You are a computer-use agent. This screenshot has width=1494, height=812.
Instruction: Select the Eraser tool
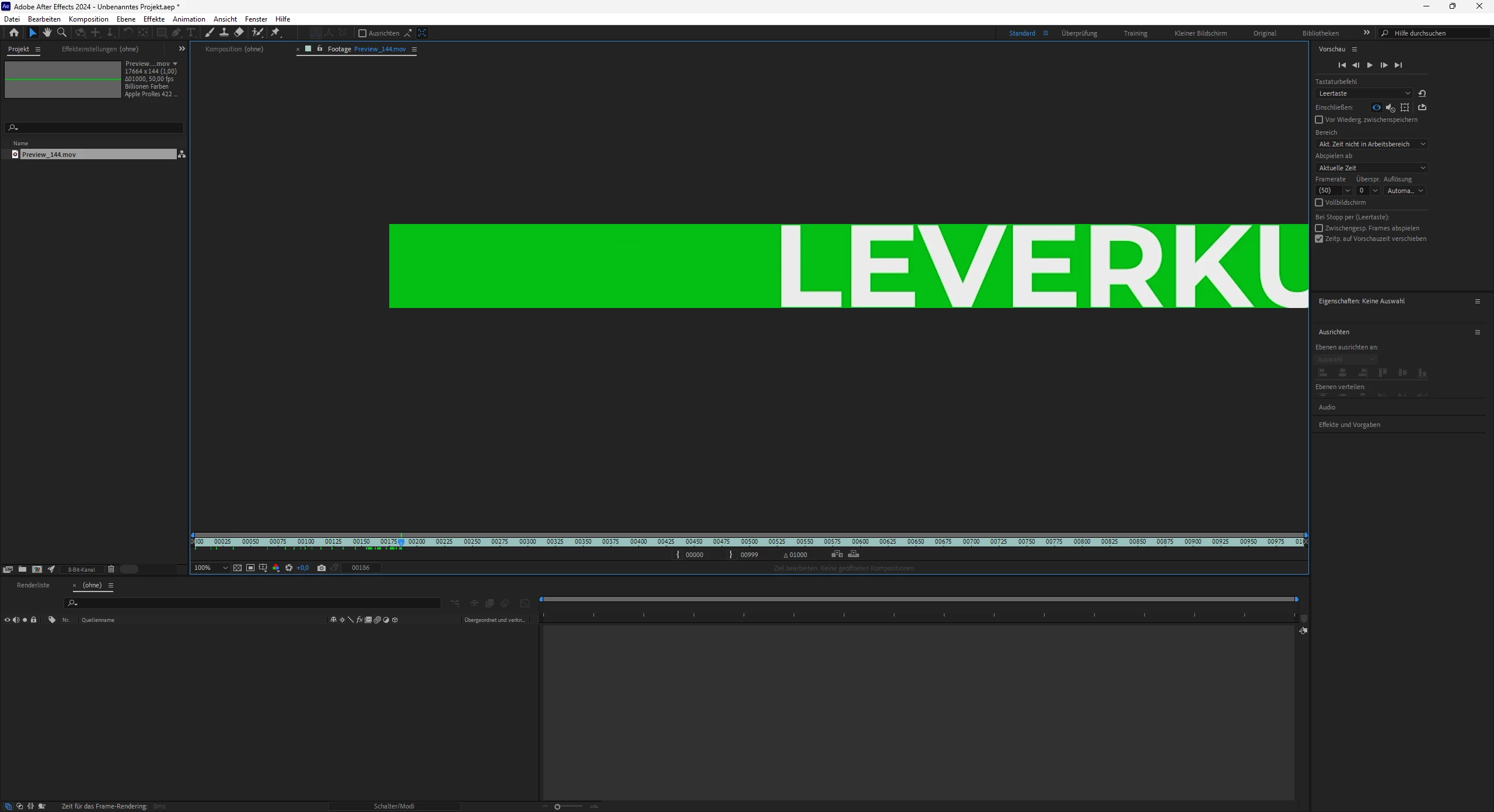(239, 33)
